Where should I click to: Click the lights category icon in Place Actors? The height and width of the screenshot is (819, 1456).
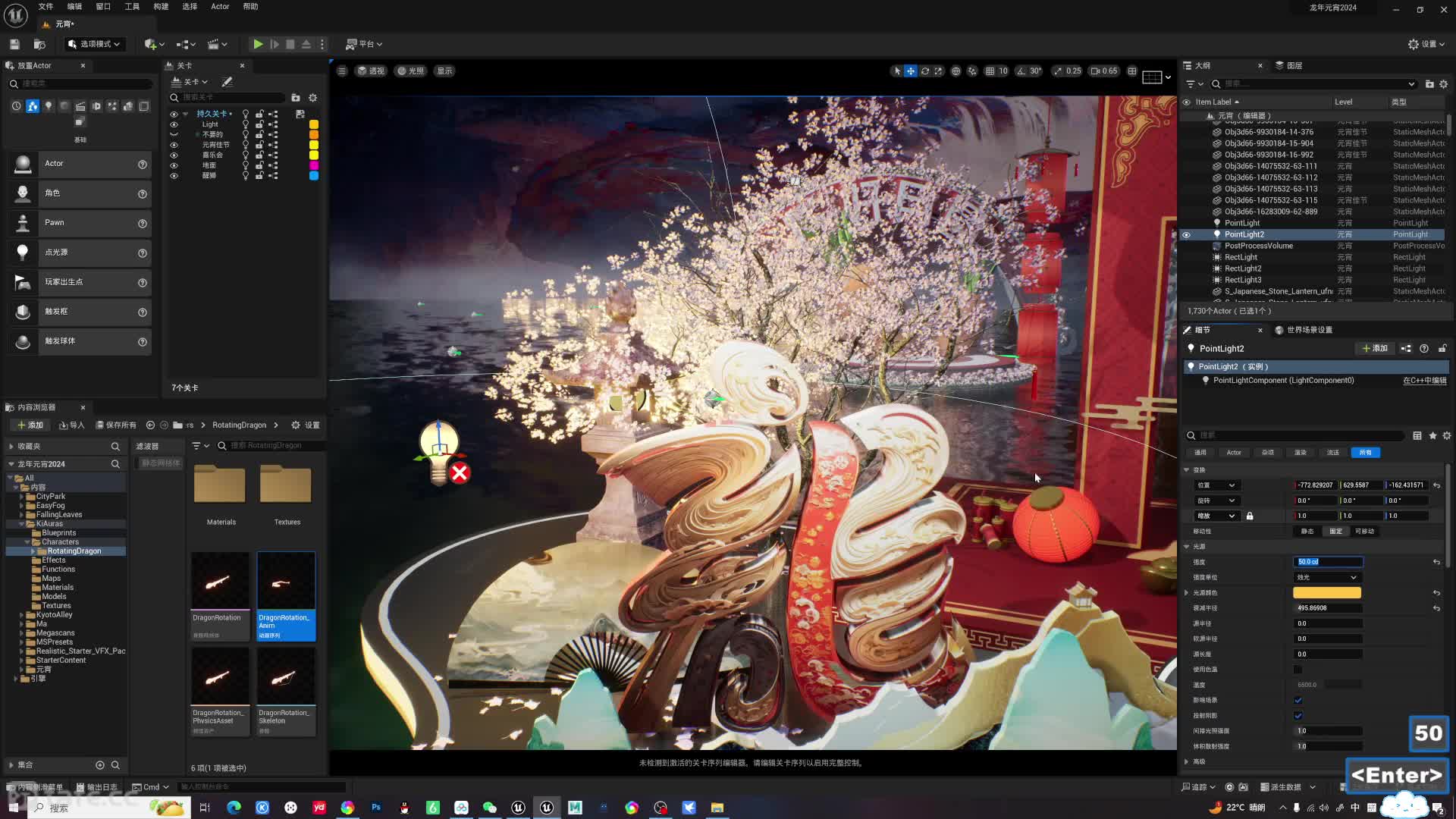[49, 106]
